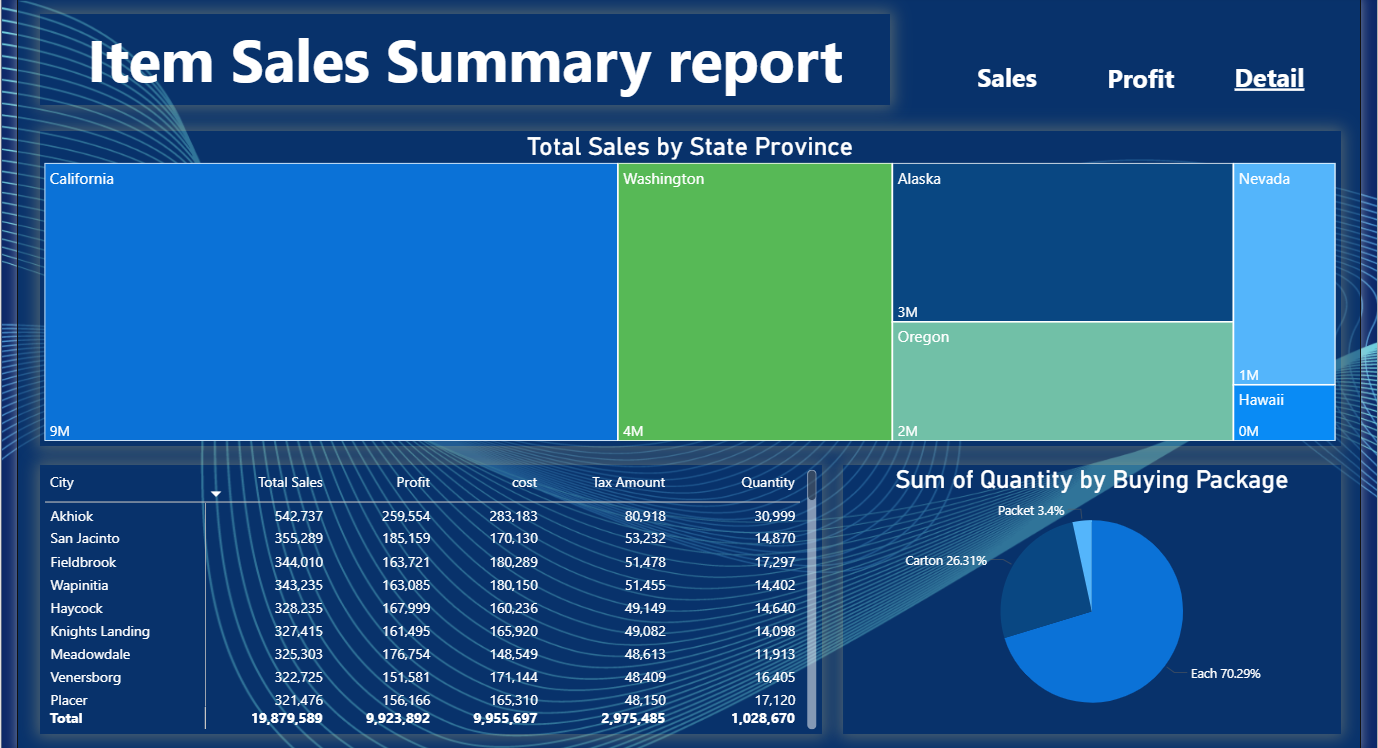The width and height of the screenshot is (1378, 748).
Task: Sort table by Profit column header
Action: click(x=413, y=482)
